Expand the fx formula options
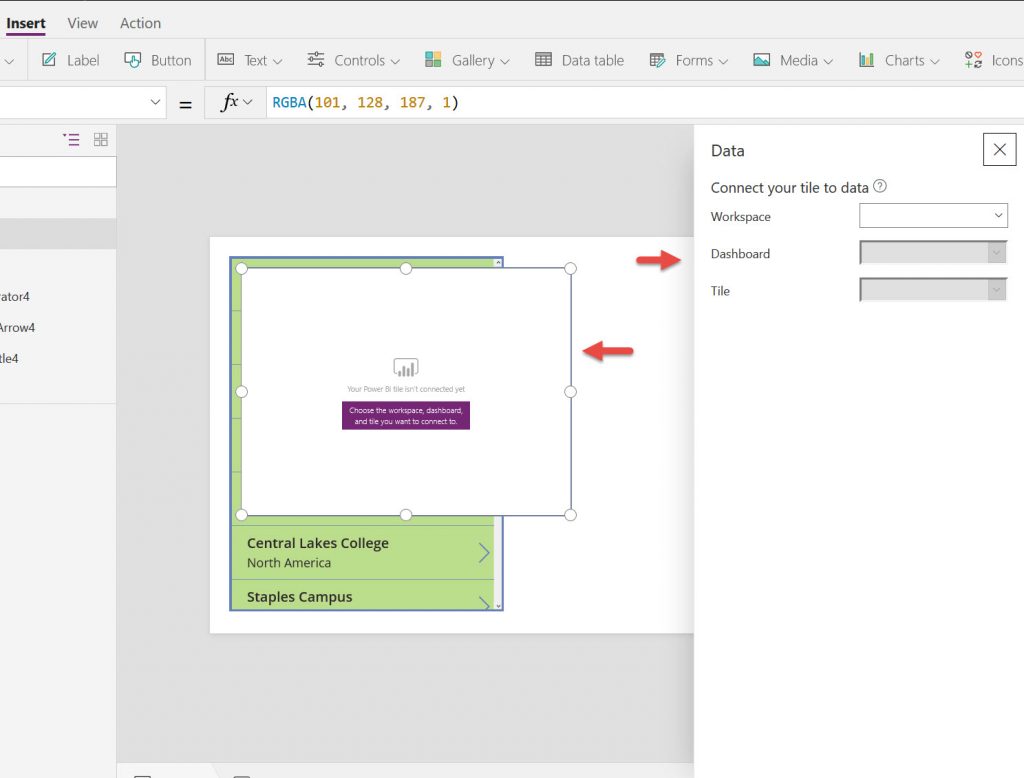This screenshot has width=1024, height=778. [x=236, y=102]
